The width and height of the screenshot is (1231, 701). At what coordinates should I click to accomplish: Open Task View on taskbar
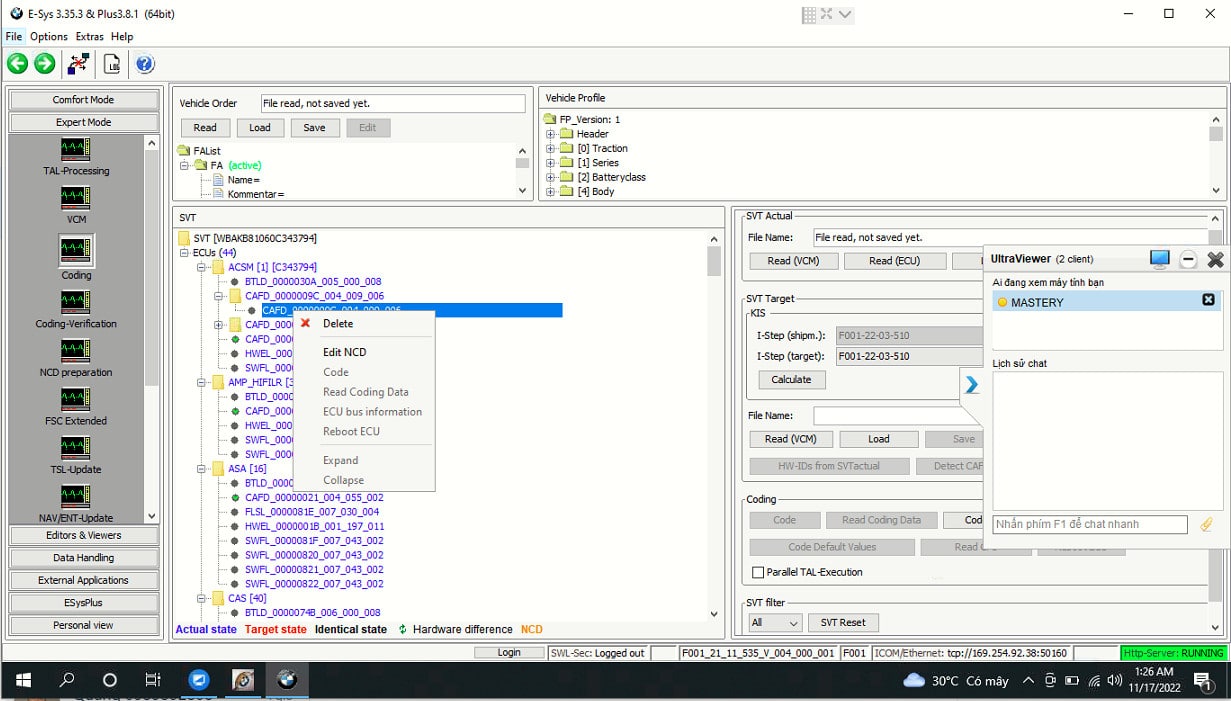point(152,680)
